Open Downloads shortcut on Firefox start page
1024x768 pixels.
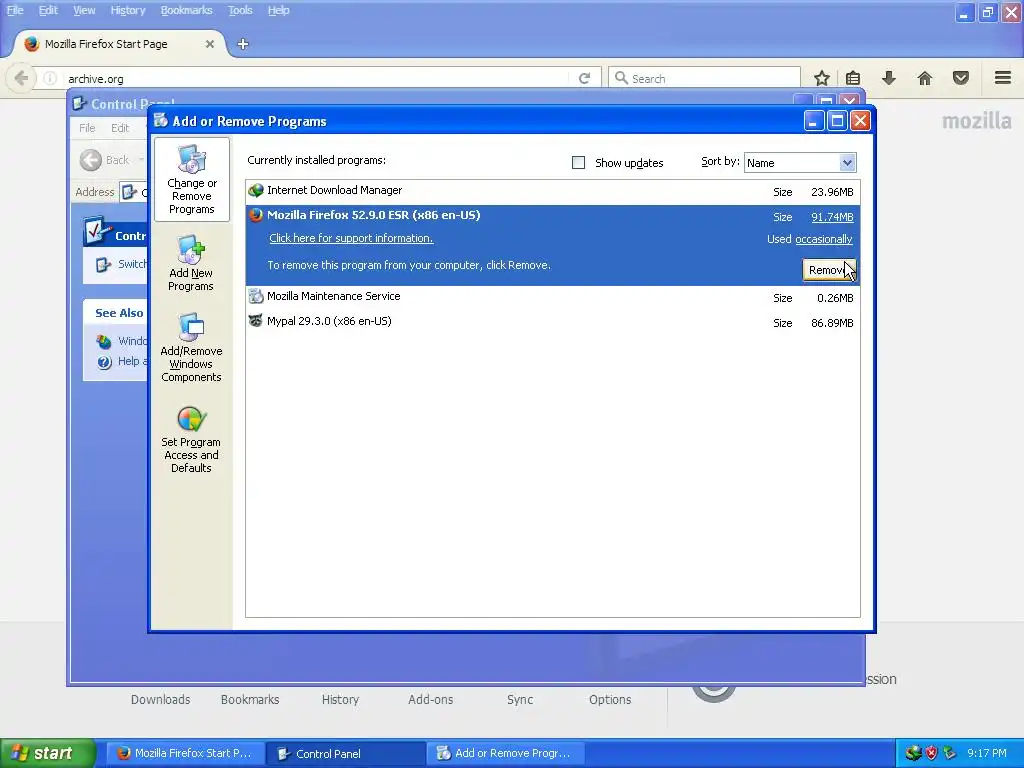pyautogui.click(x=161, y=699)
